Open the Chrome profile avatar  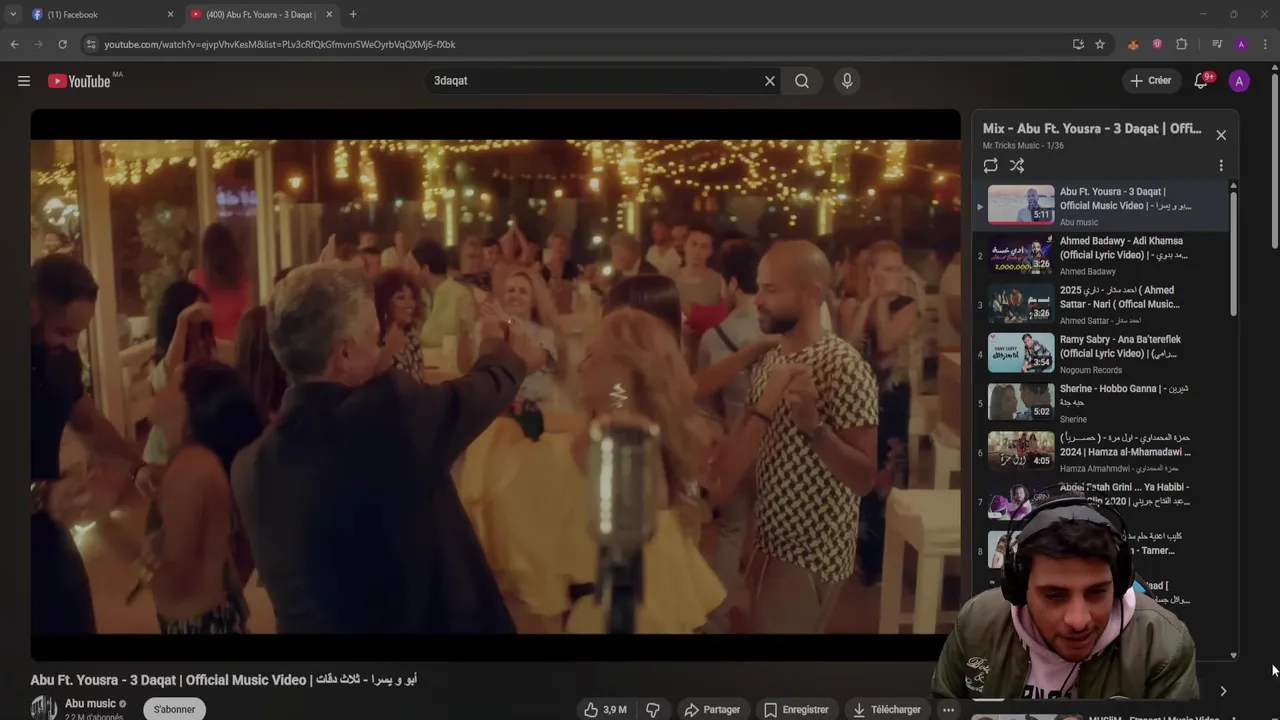click(1241, 44)
